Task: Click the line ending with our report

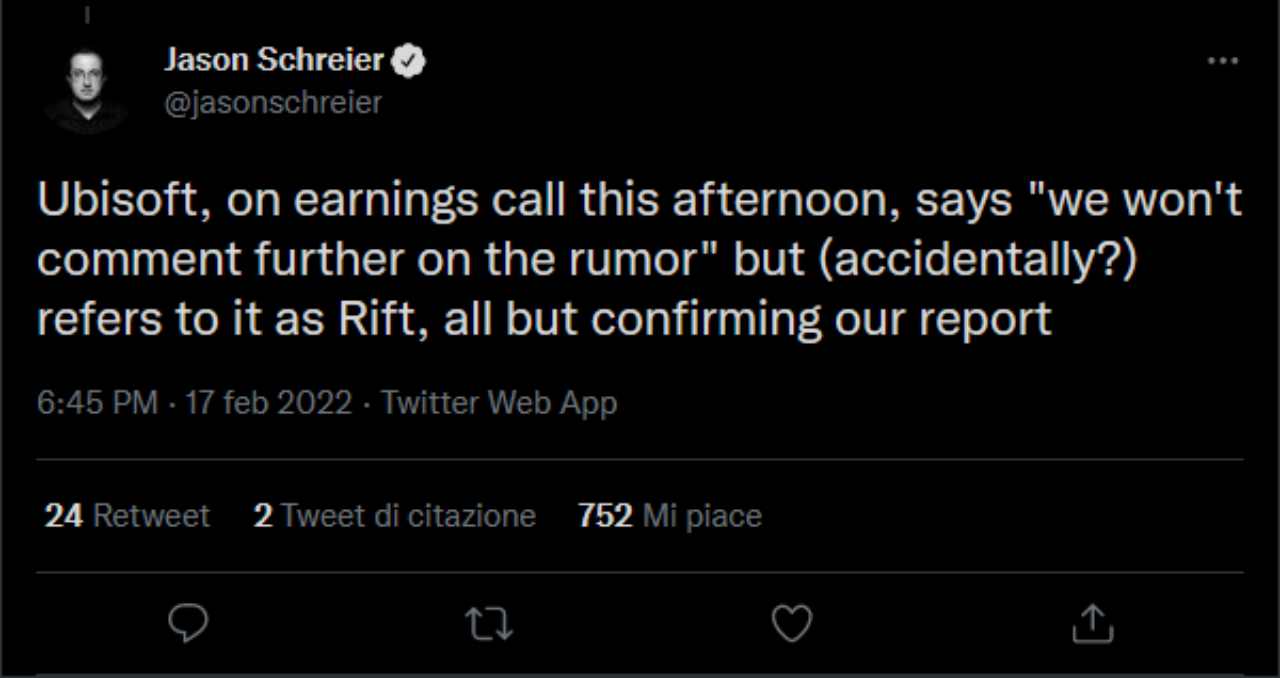Action: coord(544,319)
